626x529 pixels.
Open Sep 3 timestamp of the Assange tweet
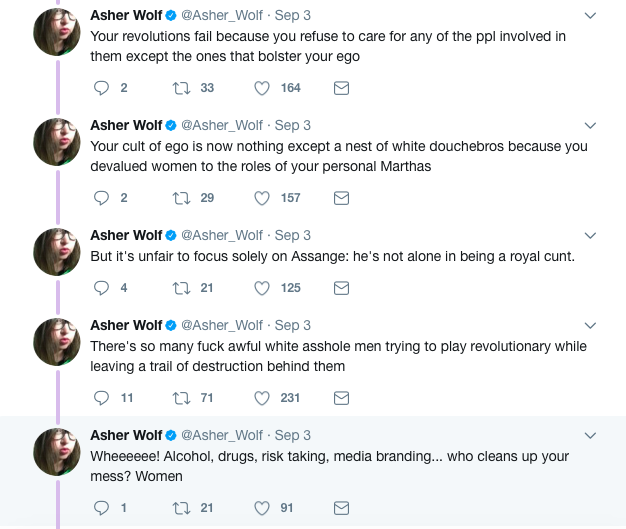(292, 235)
